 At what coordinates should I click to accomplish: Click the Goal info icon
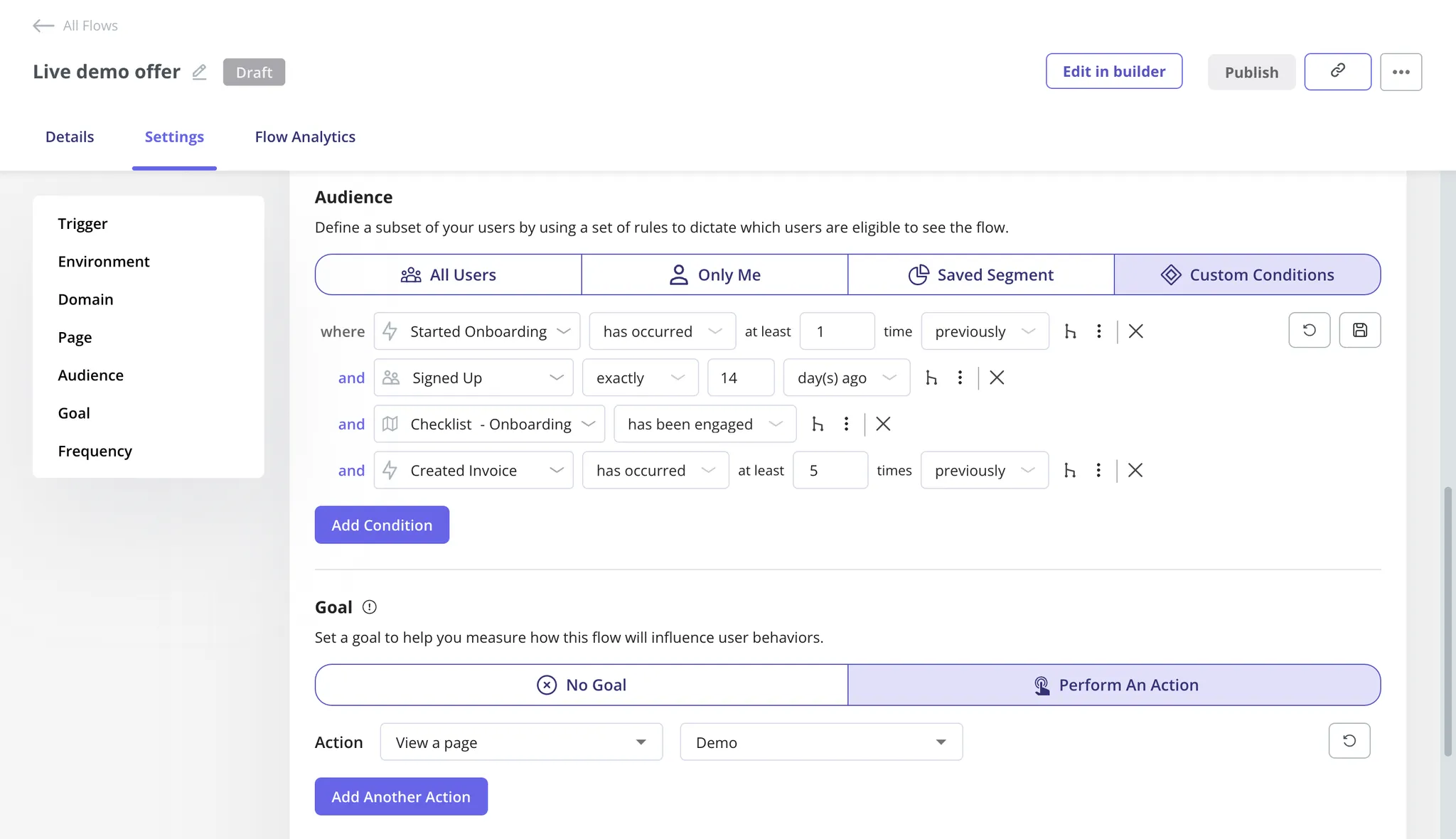pos(369,606)
